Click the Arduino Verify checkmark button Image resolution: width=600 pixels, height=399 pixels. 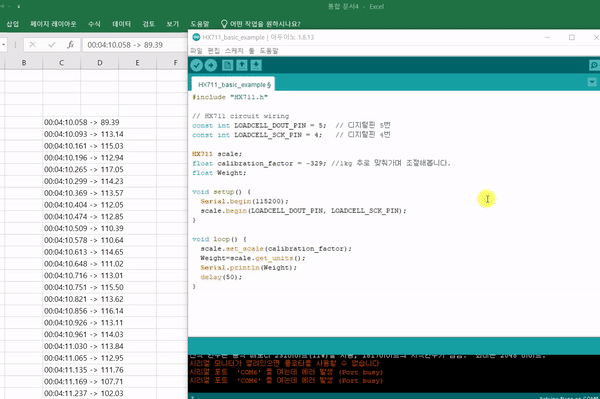tap(196, 65)
